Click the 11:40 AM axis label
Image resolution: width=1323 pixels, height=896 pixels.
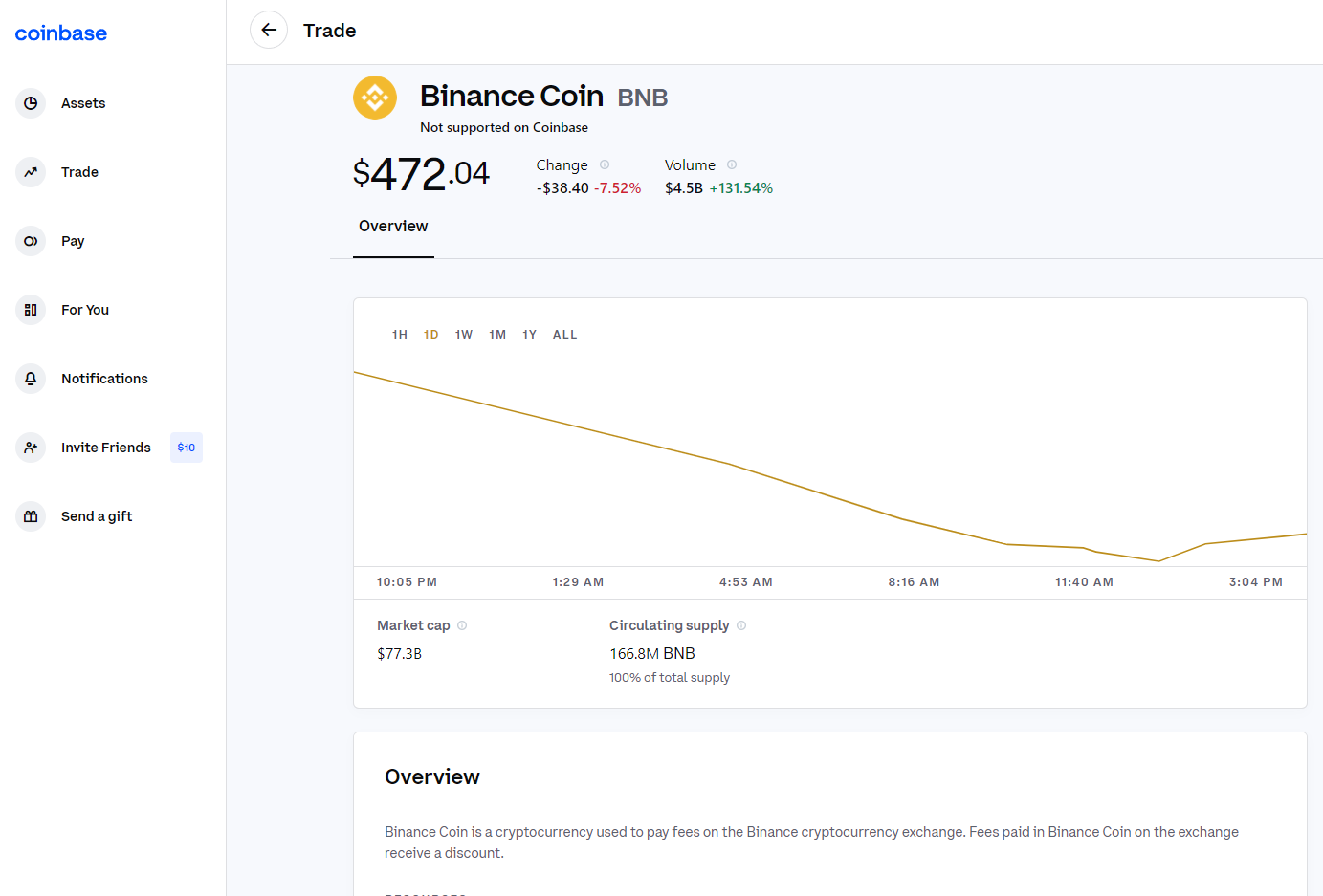pos(1085,582)
